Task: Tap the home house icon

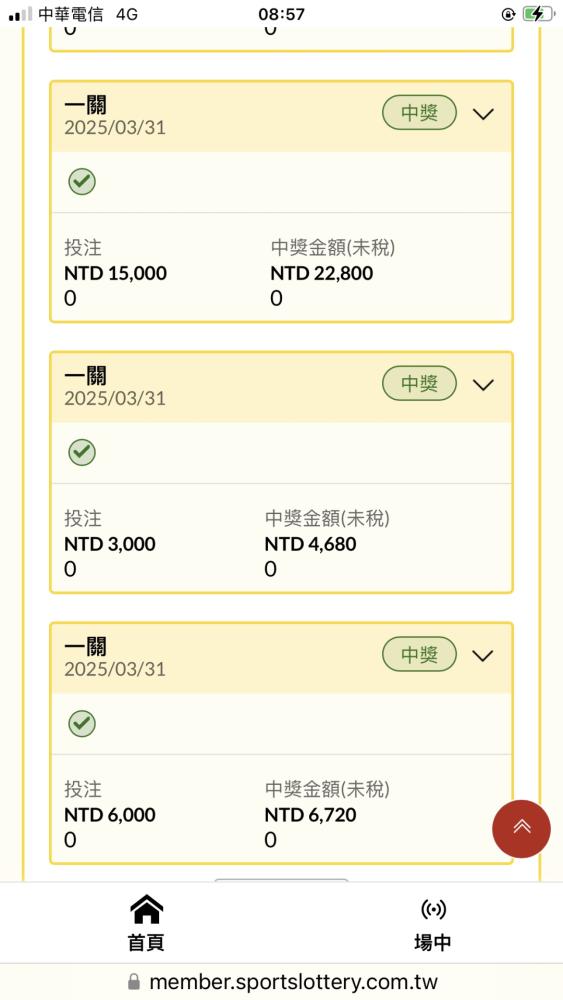Action: [x=146, y=909]
